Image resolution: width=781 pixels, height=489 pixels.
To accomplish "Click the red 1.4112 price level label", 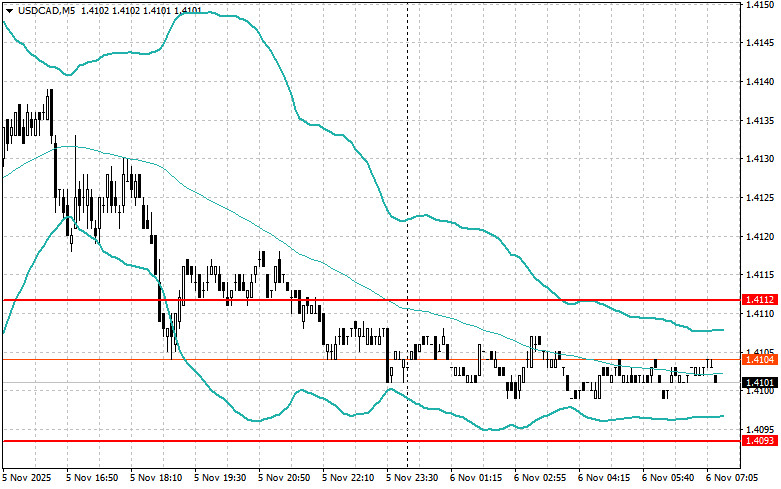I will pyautogui.click(x=760, y=300).
